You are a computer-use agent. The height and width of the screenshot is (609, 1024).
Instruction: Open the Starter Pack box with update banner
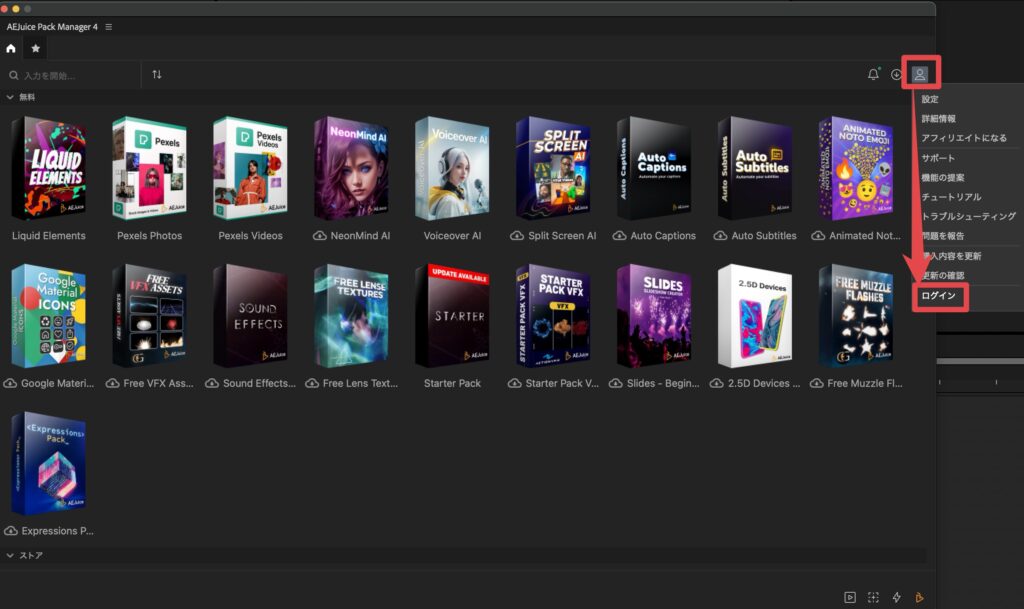pyautogui.click(x=452, y=316)
